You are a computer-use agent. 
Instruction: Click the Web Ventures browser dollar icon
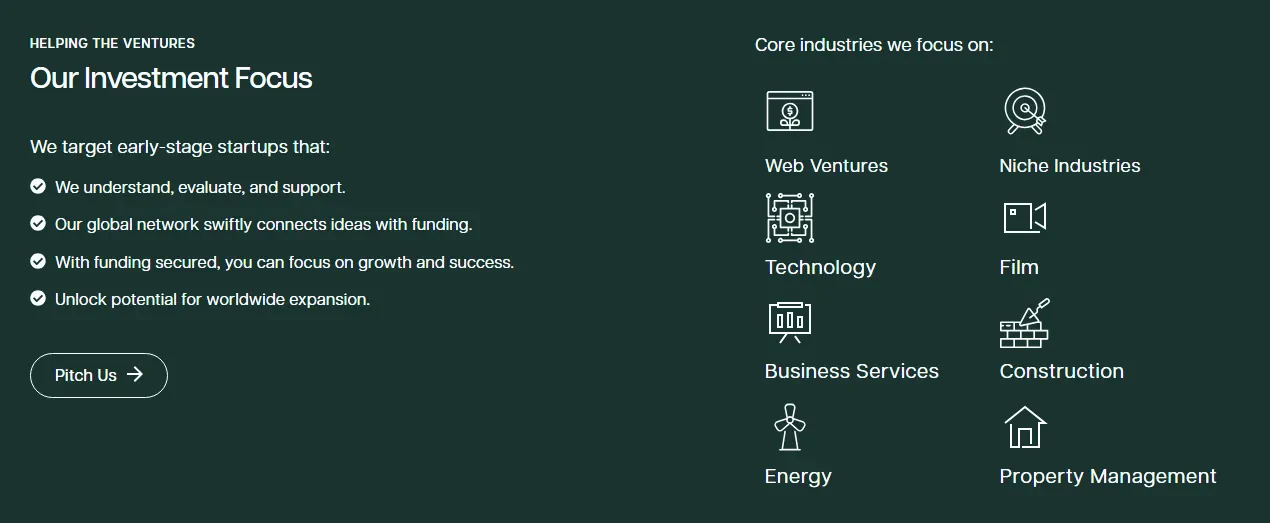click(x=790, y=111)
